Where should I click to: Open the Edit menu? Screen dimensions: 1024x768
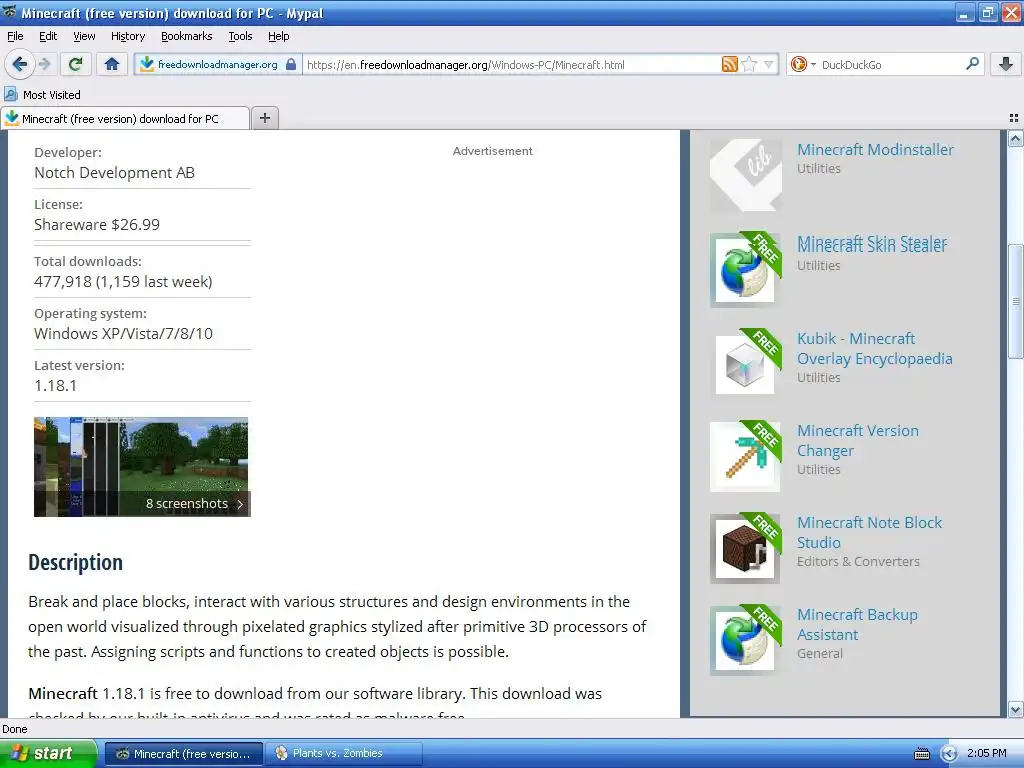48,36
